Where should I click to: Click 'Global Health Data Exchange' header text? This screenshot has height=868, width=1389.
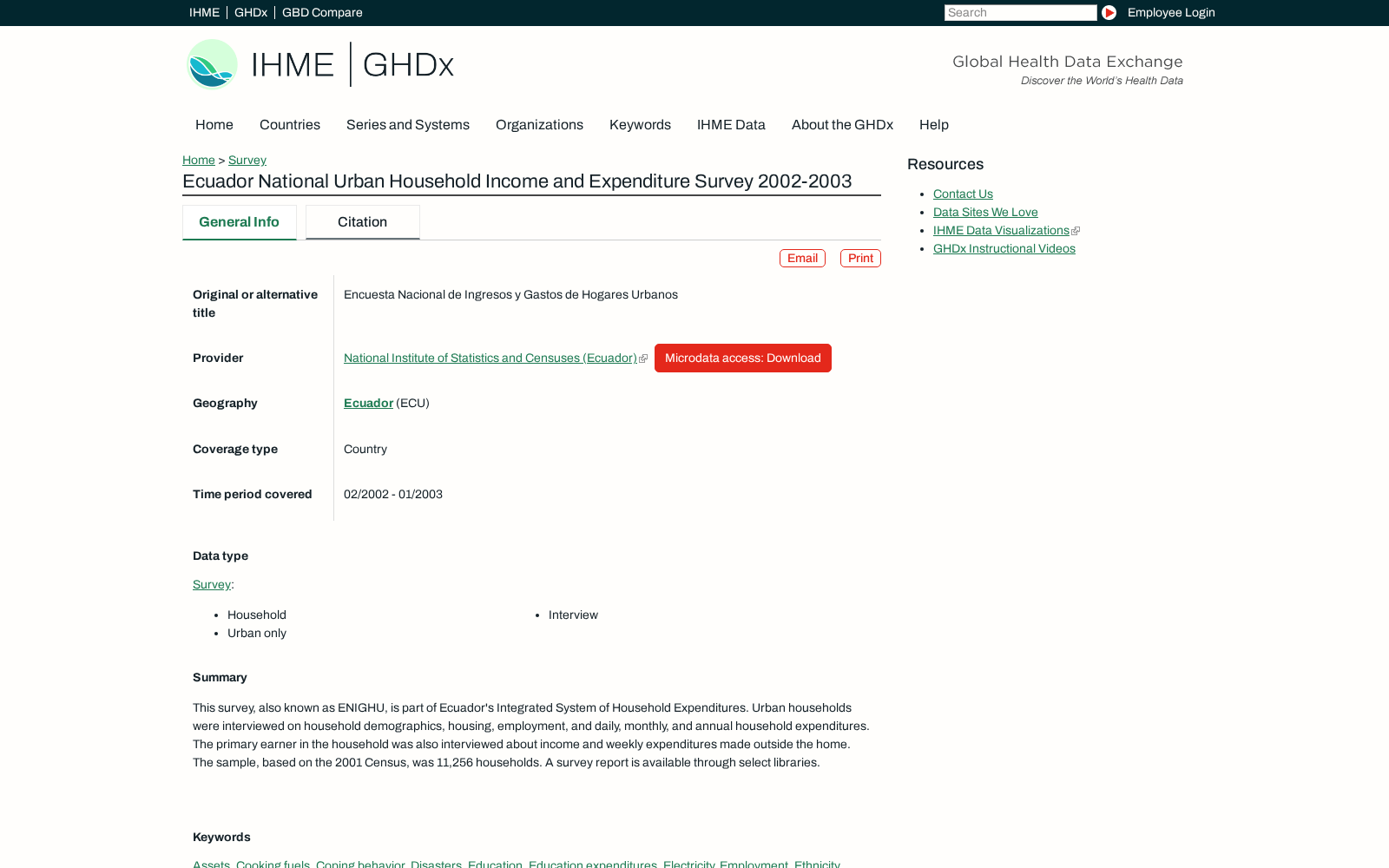[x=1068, y=62]
